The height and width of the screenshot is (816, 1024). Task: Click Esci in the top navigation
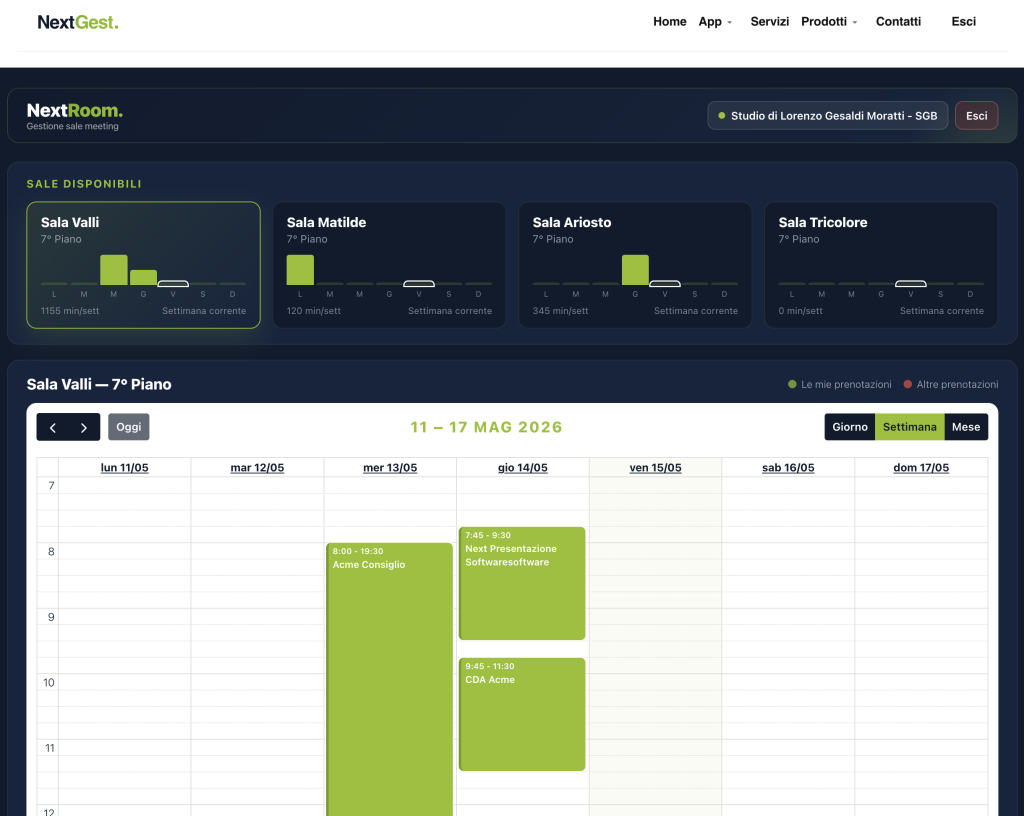(963, 22)
